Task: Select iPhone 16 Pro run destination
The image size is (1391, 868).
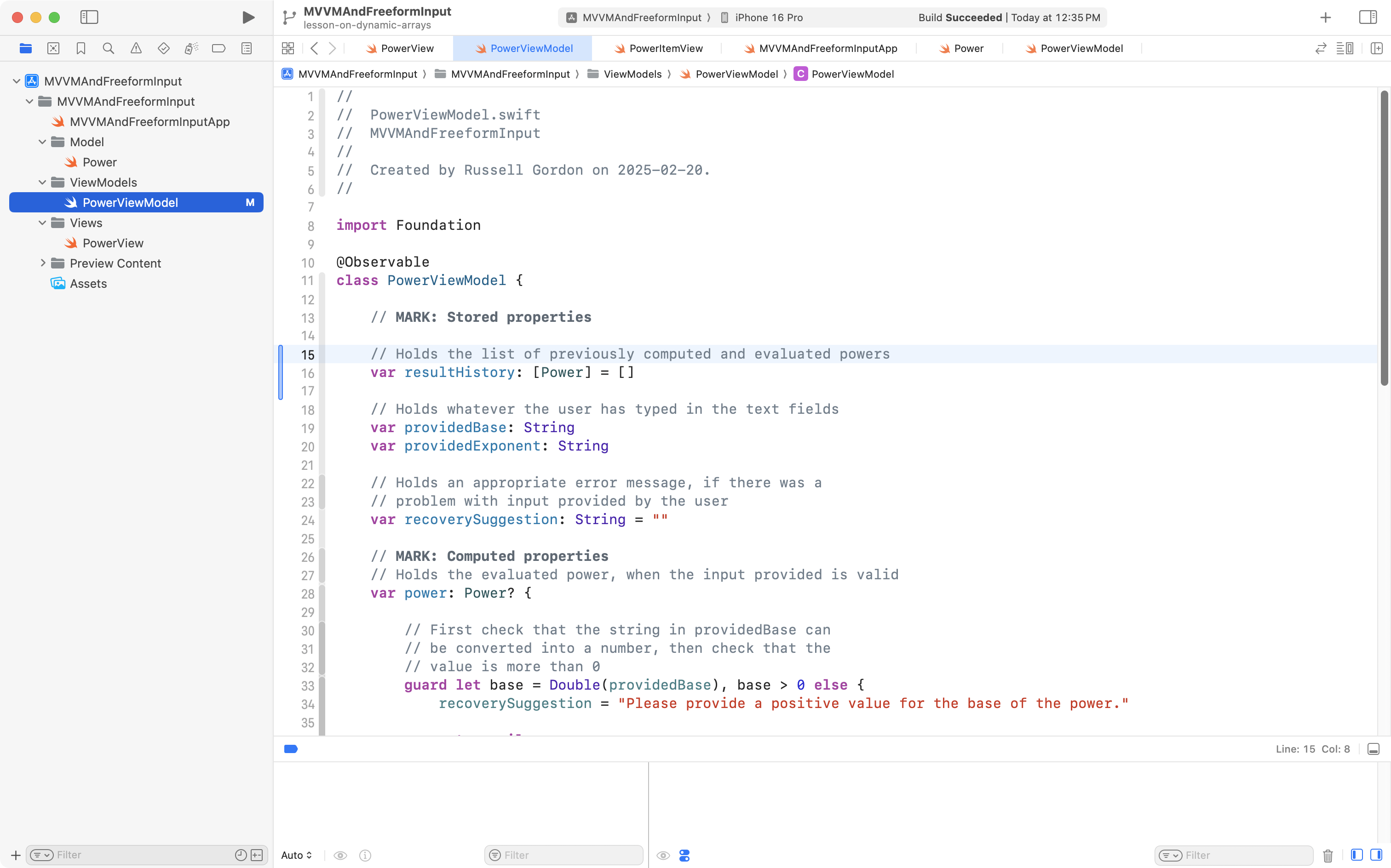Action: tap(769, 17)
